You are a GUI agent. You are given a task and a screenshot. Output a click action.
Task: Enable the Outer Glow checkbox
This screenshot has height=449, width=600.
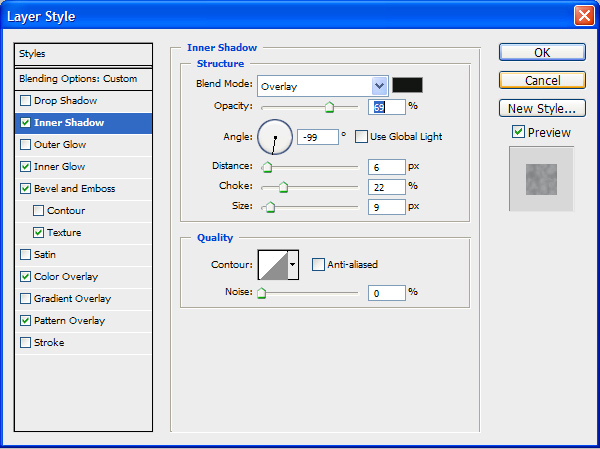25,145
